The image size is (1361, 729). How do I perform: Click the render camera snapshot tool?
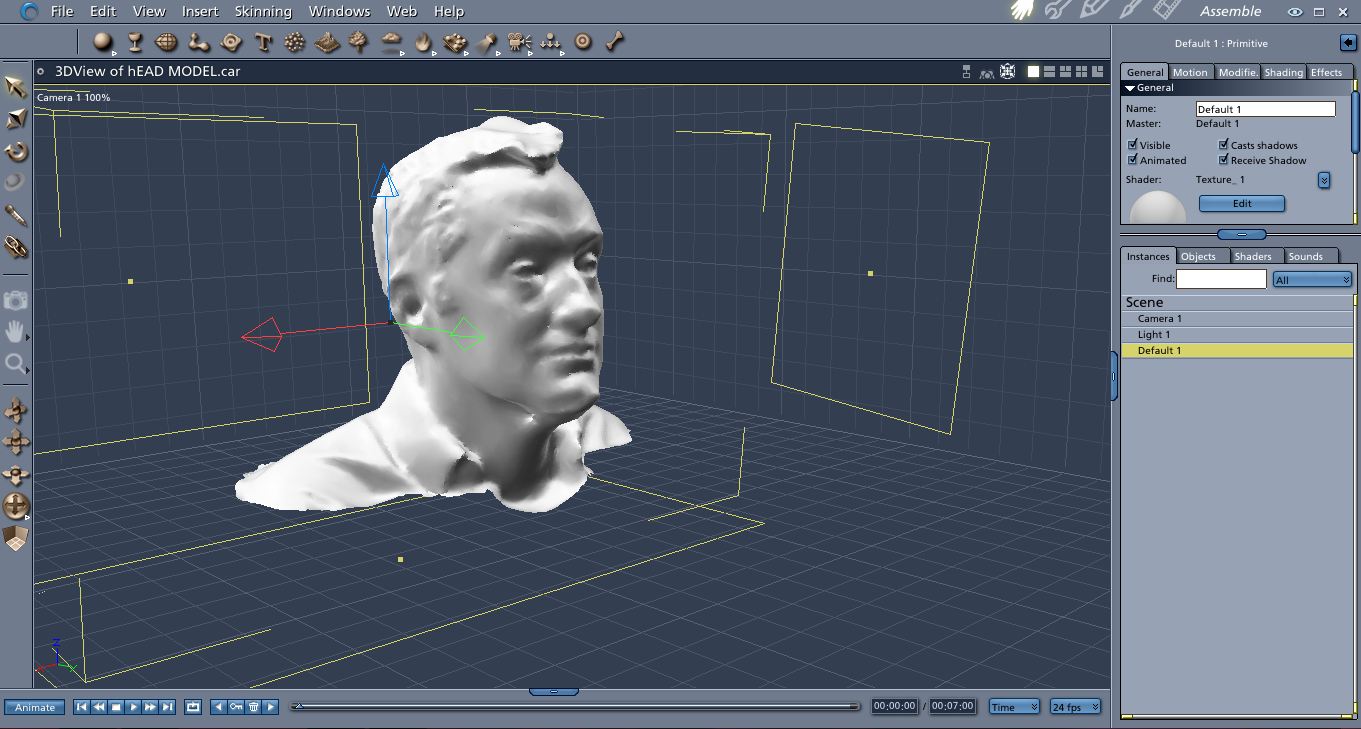click(16, 300)
